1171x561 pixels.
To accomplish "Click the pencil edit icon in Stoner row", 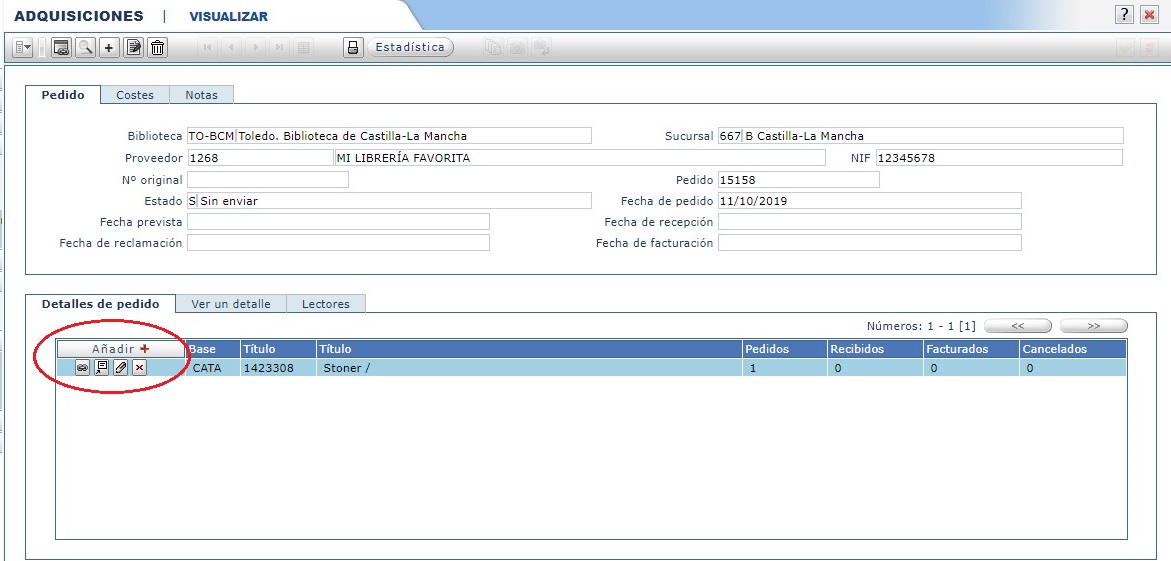I will coord(121,368).
